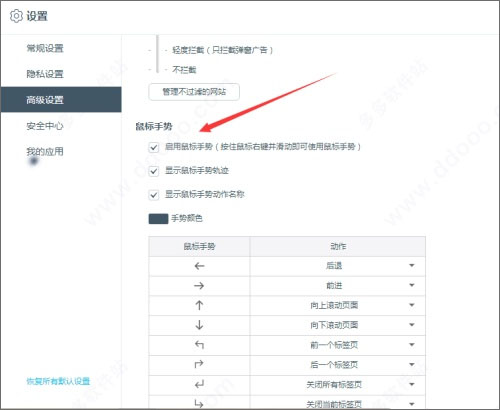Toggle 显示鼠标手势轨迹 checkbox

pyautogui.click(x=154, y=171)
